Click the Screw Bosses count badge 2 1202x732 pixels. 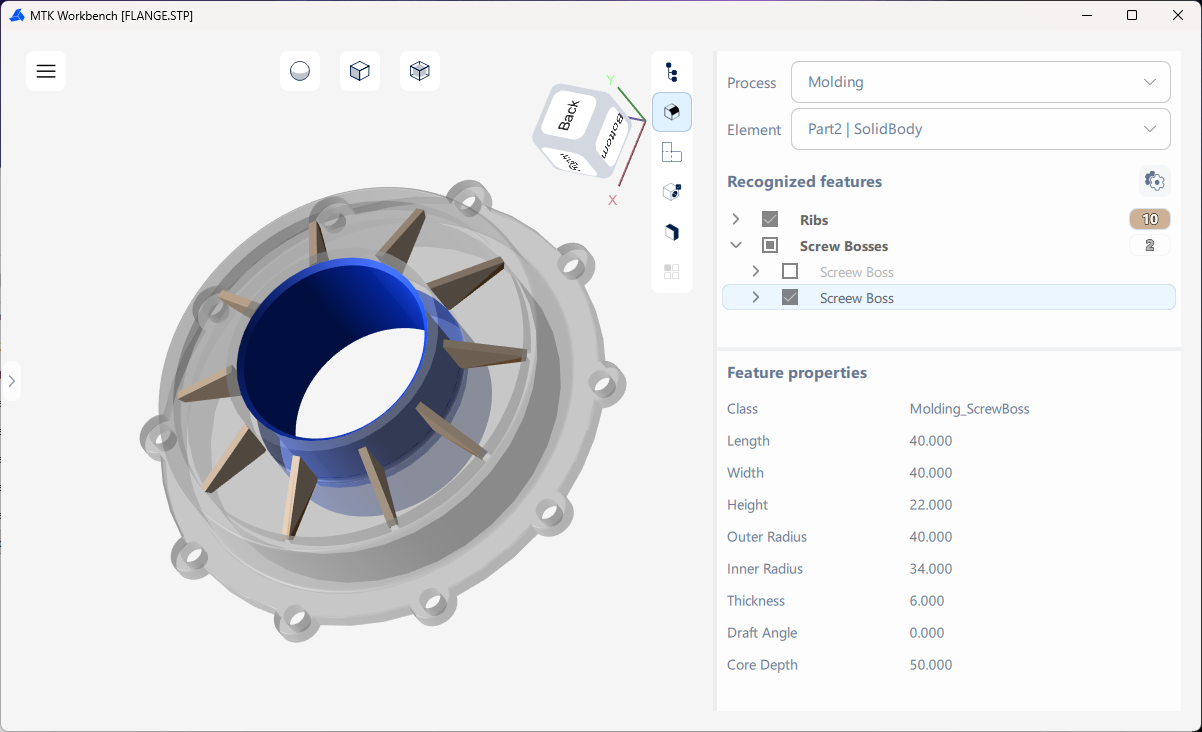coord(1150,245)
